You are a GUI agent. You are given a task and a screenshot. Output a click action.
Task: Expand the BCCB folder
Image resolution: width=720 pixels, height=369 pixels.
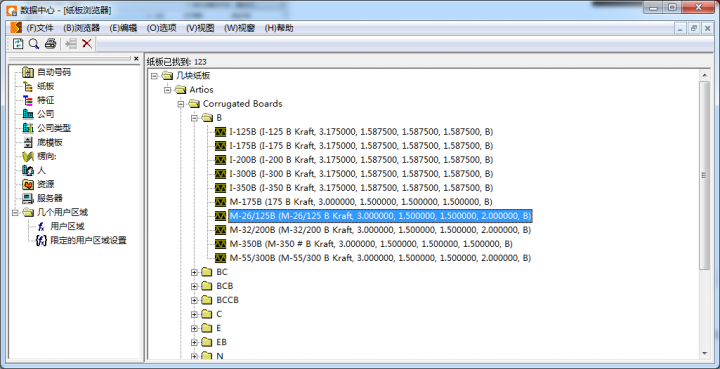click(x=194, y=300)
